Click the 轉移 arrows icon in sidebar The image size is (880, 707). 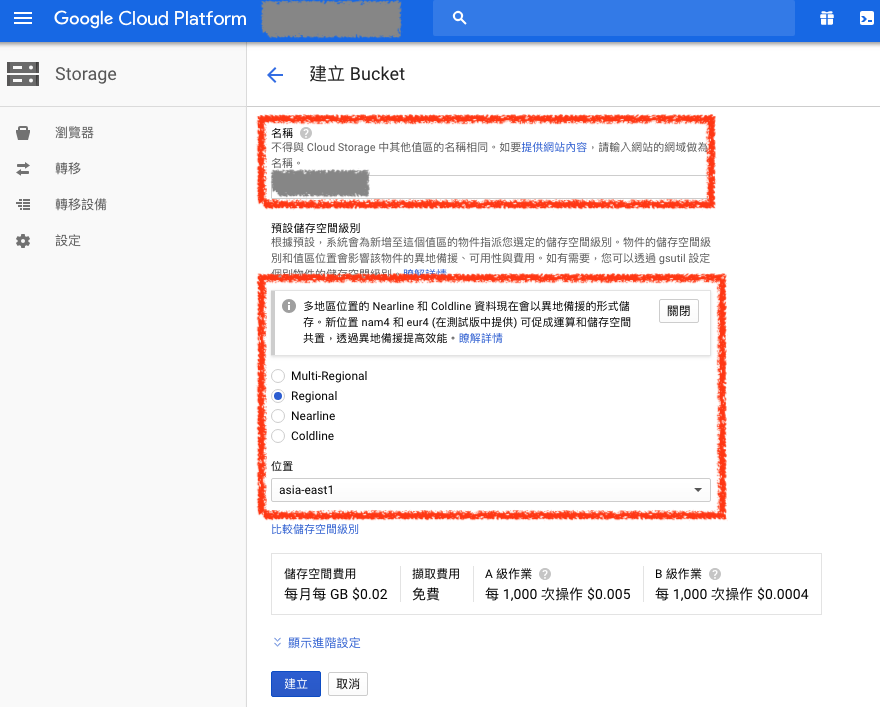click(24, 168)
